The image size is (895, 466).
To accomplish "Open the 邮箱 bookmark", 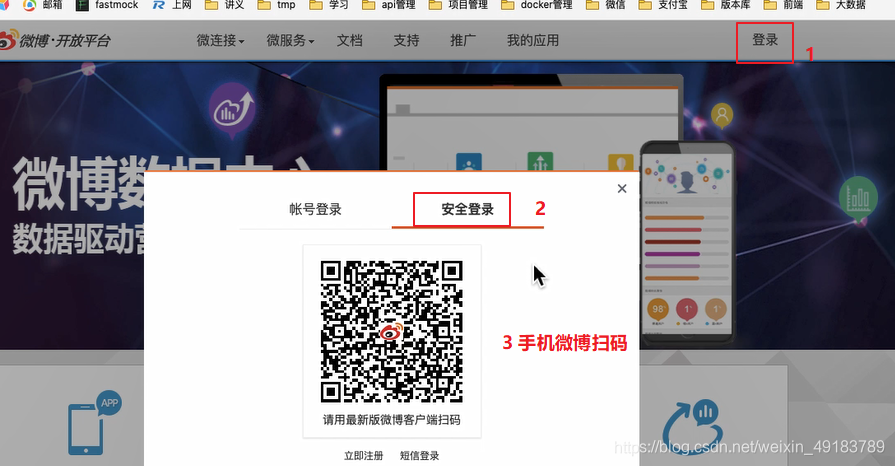I will (x=43, y=5).
